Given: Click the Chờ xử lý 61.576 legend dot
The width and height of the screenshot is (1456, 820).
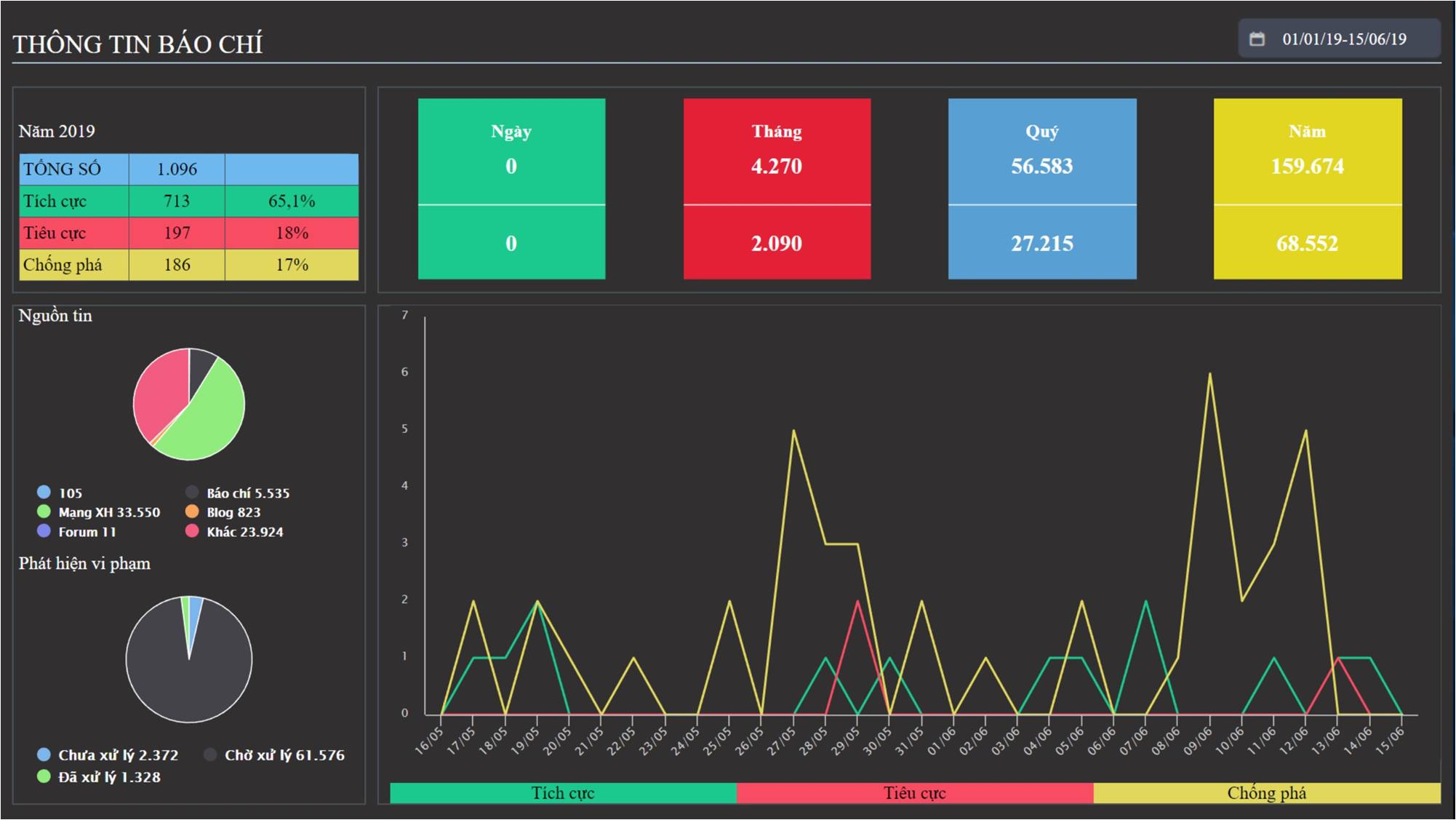Looking at the screenshot, I should 210,755.
